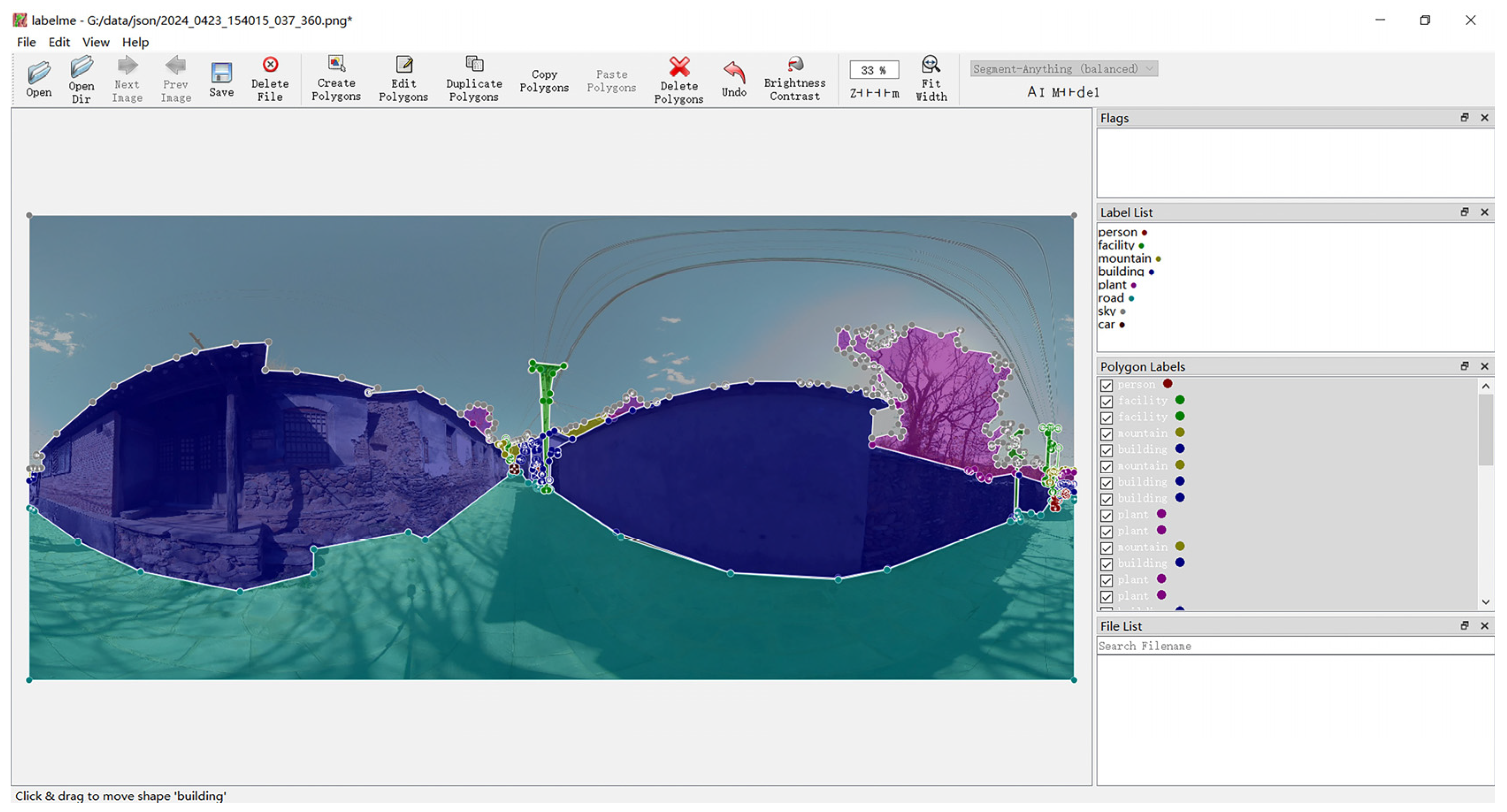Toggle the first facility polygon checkbox
This screenshot has width=1507, height=812.
pos(1105,402)
